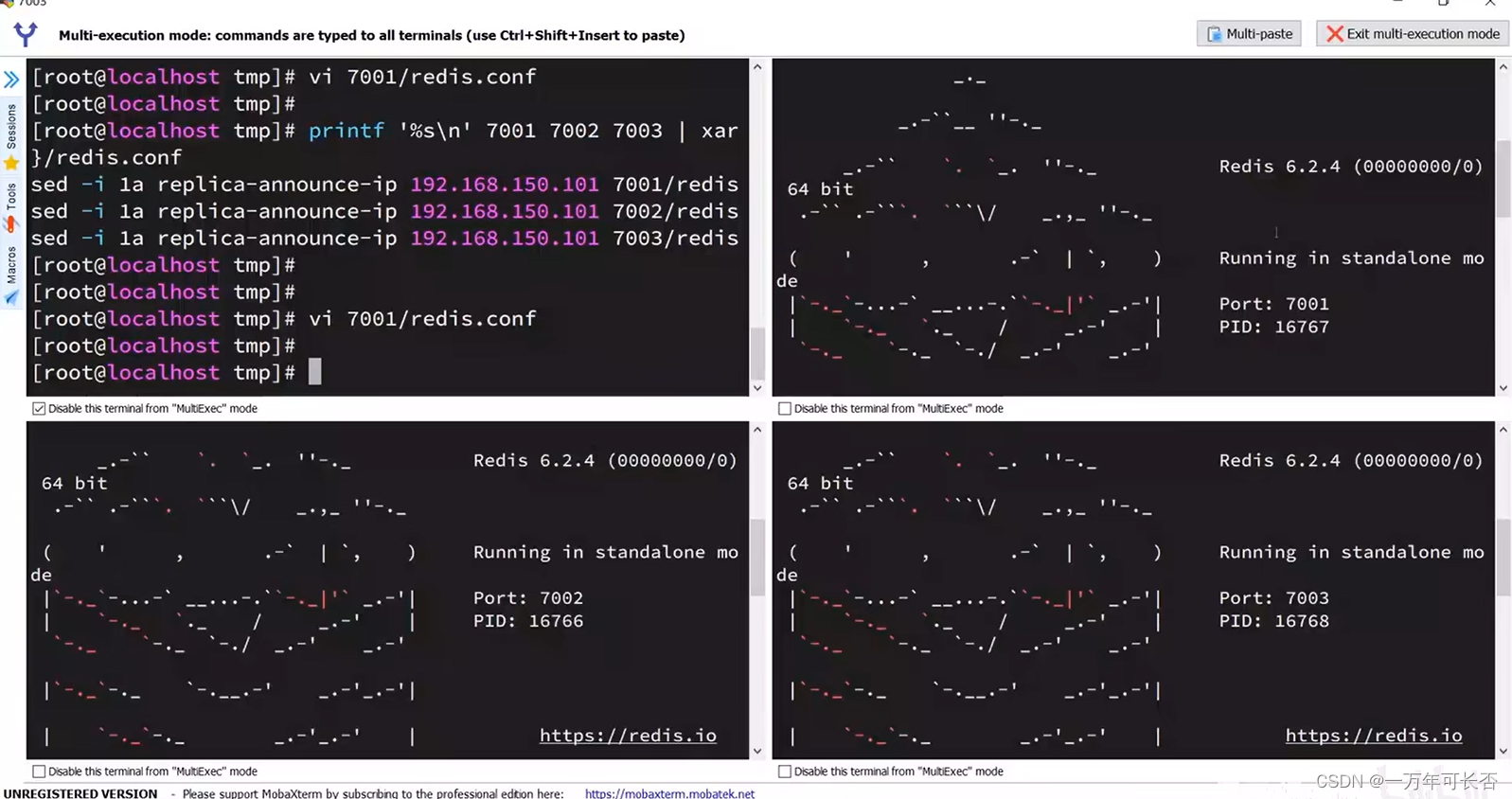Click 'Port: 7002' text

point(528,598)
